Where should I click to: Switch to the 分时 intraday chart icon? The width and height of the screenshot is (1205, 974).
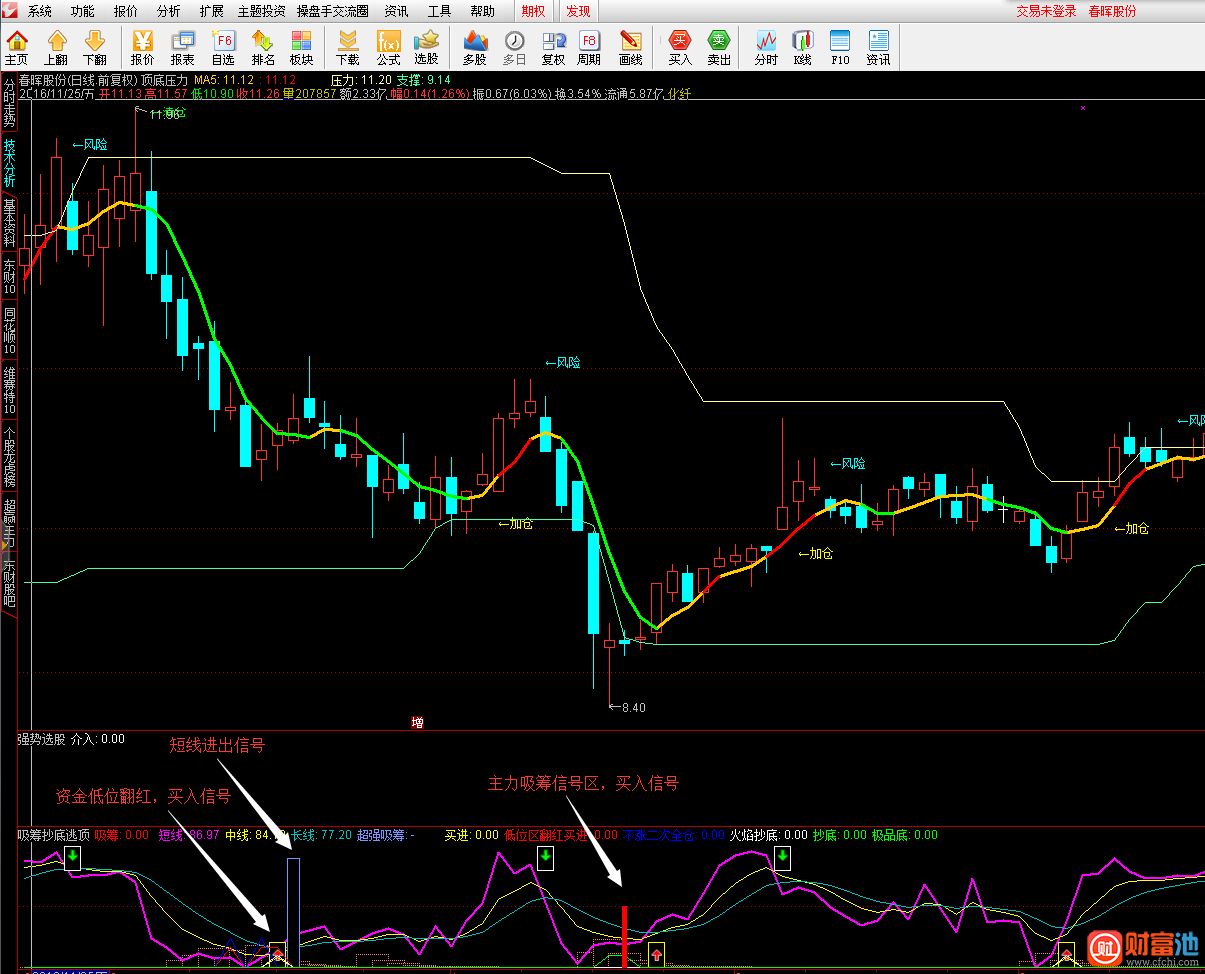pos(766,47)
